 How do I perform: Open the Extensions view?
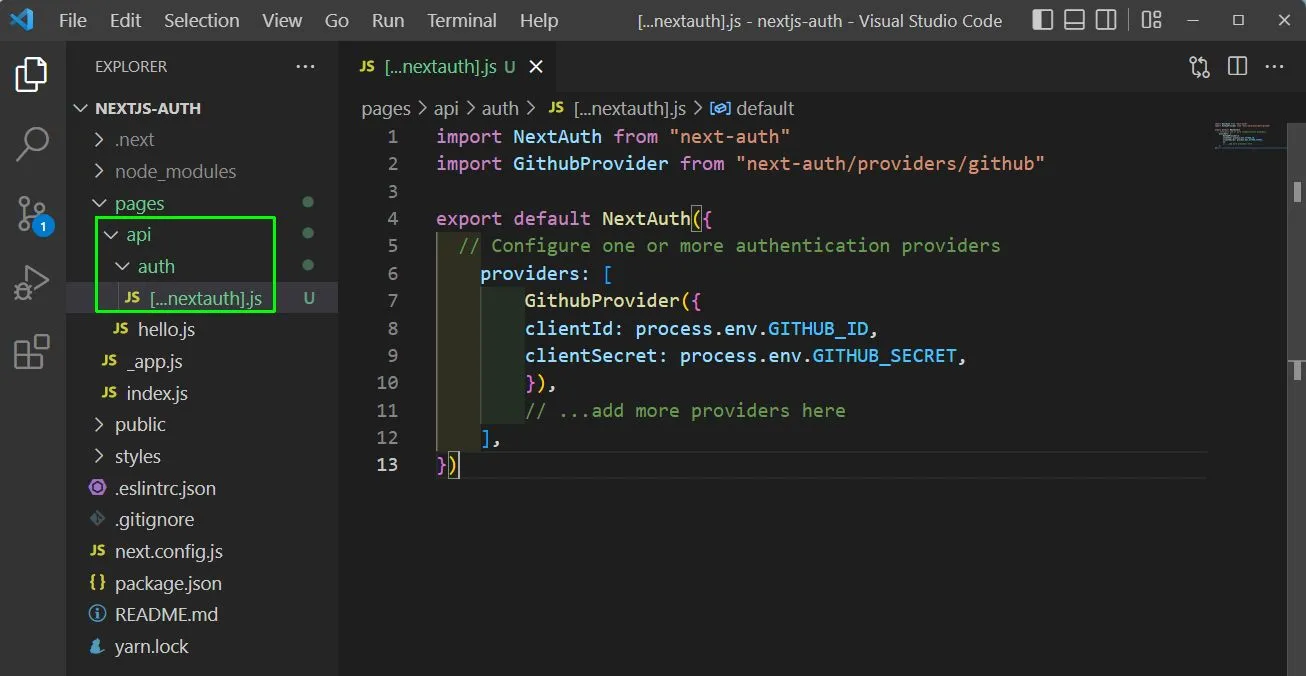pos(32,352)
